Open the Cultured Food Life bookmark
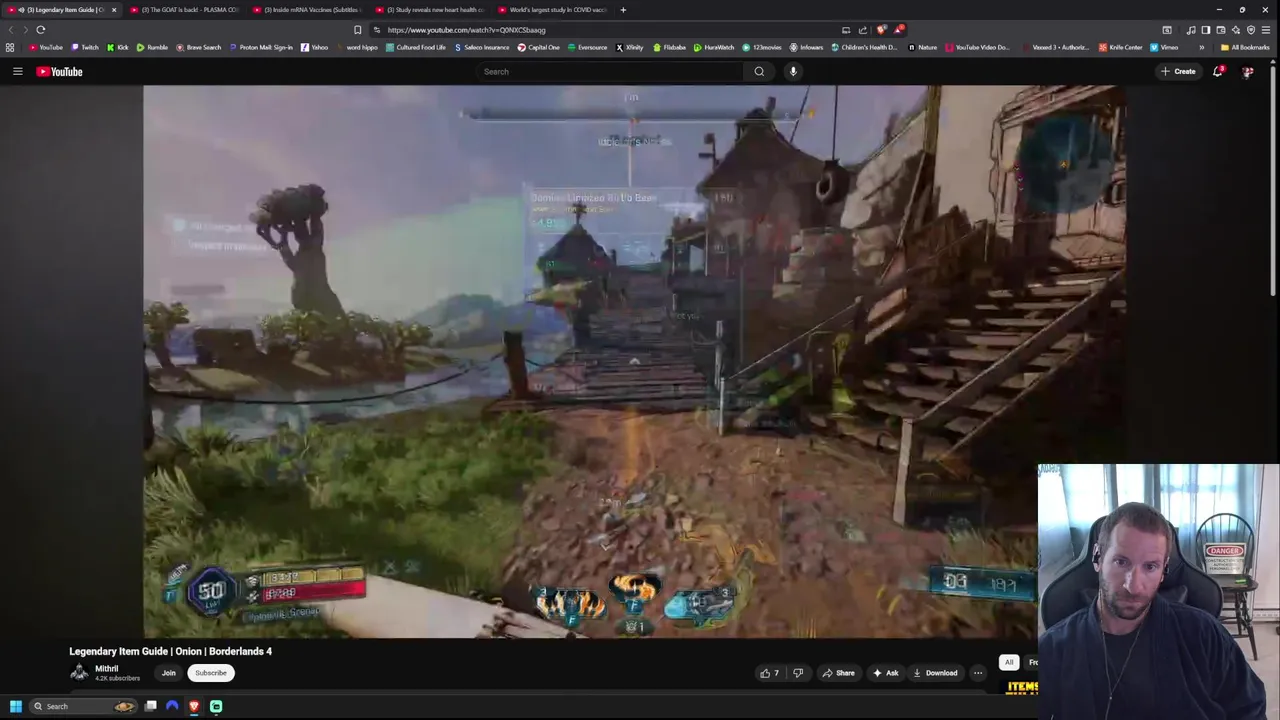Image resolution: width=1280 pixels, height=720 pixels. tap(415, 47)
